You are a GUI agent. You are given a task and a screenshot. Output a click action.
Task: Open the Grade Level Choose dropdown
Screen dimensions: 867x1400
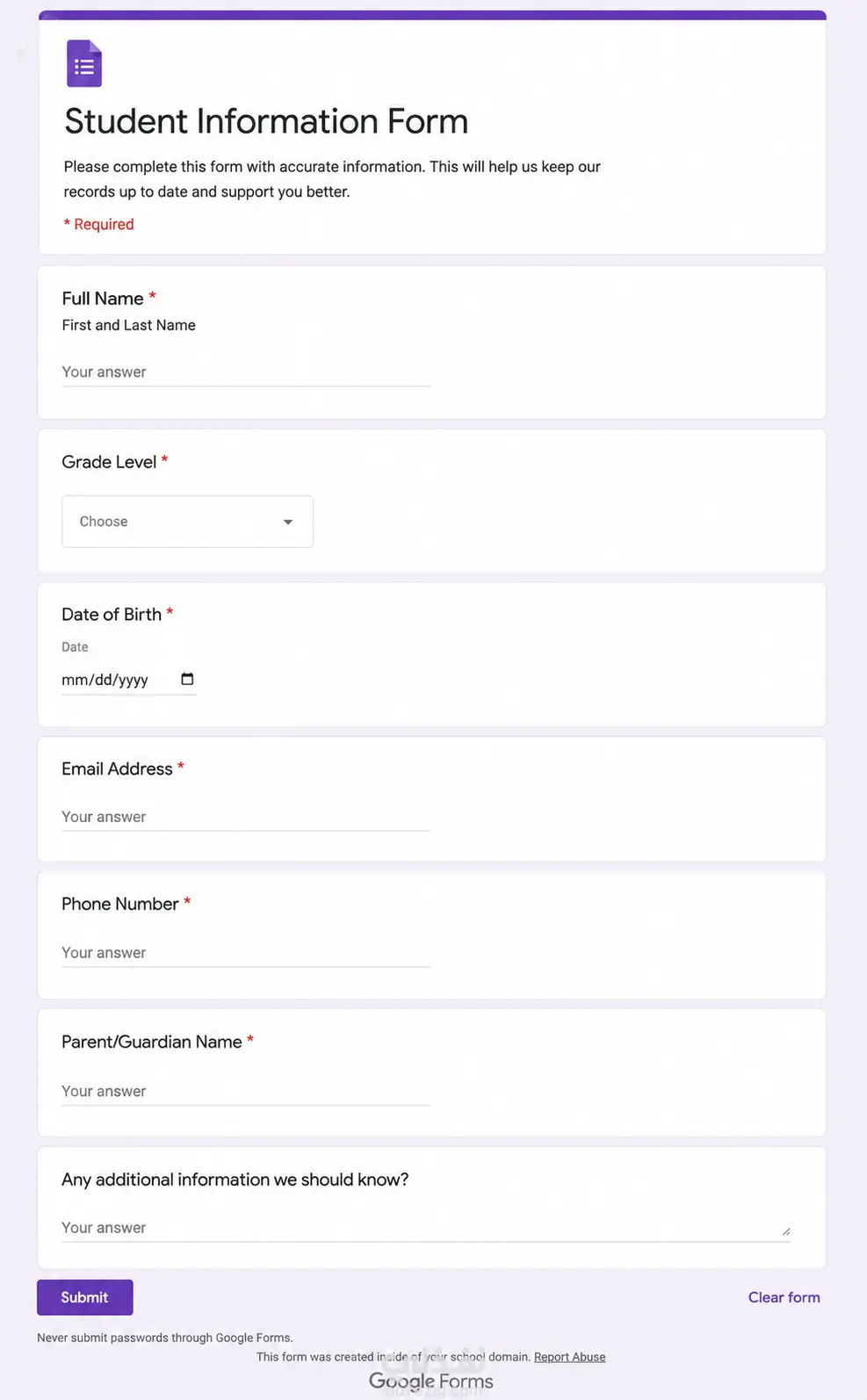(187, 522)
